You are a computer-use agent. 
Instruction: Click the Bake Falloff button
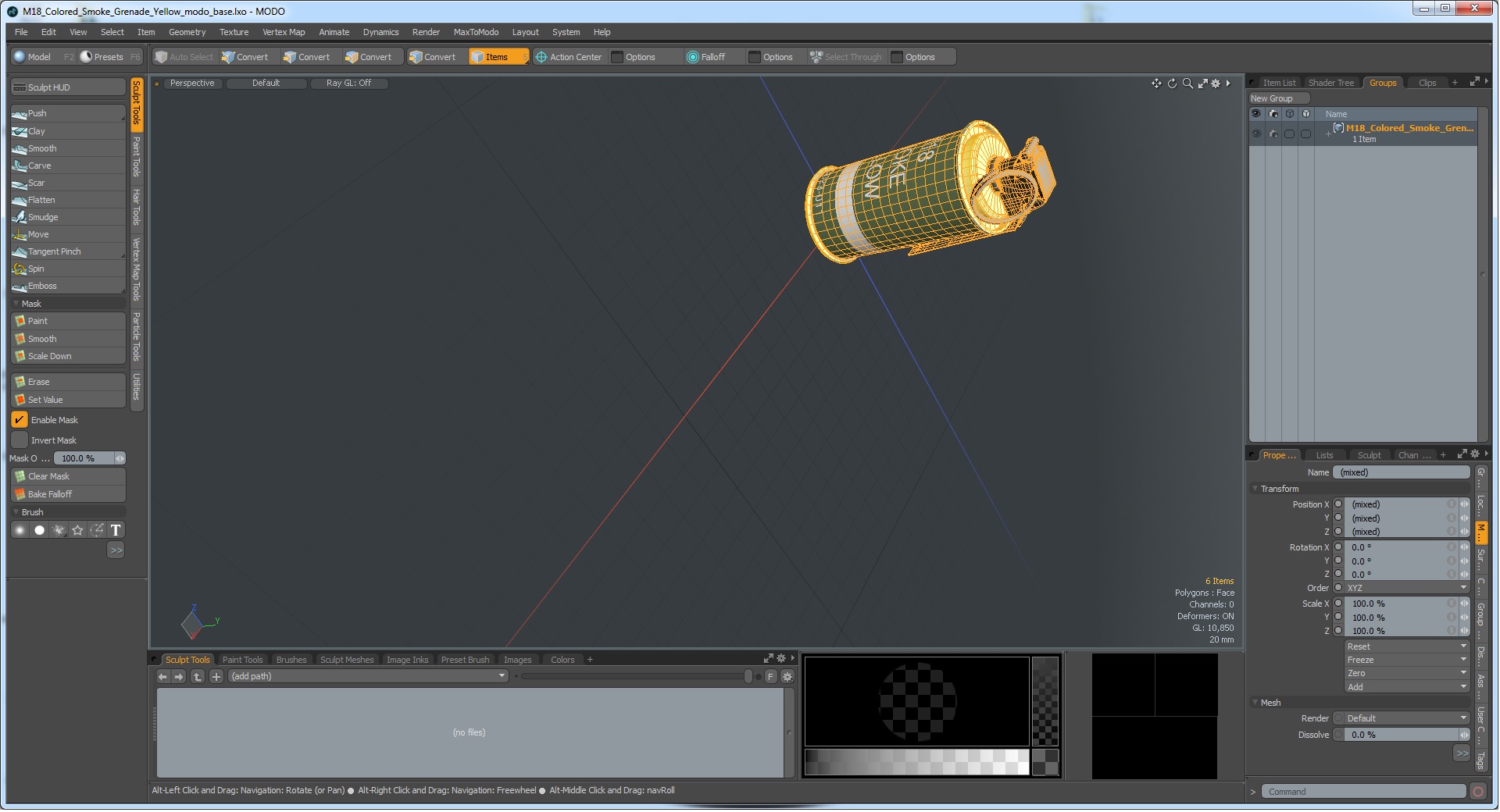68,494
